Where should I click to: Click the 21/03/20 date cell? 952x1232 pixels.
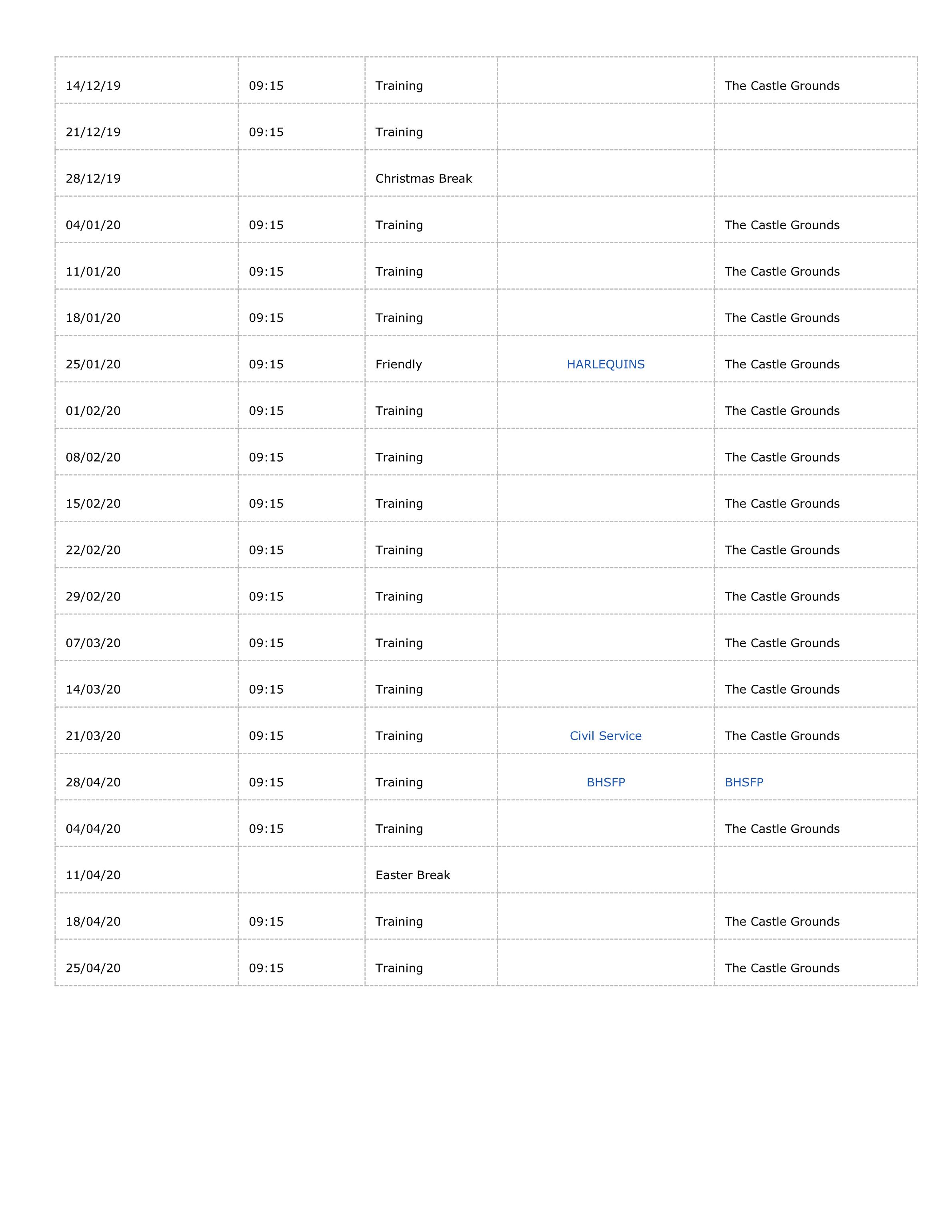click(93, 736)
